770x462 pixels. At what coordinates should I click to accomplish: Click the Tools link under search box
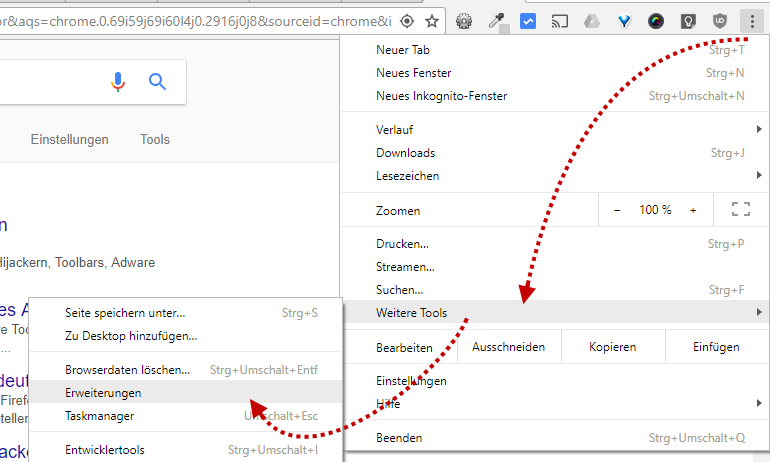(x=155, y=140)
